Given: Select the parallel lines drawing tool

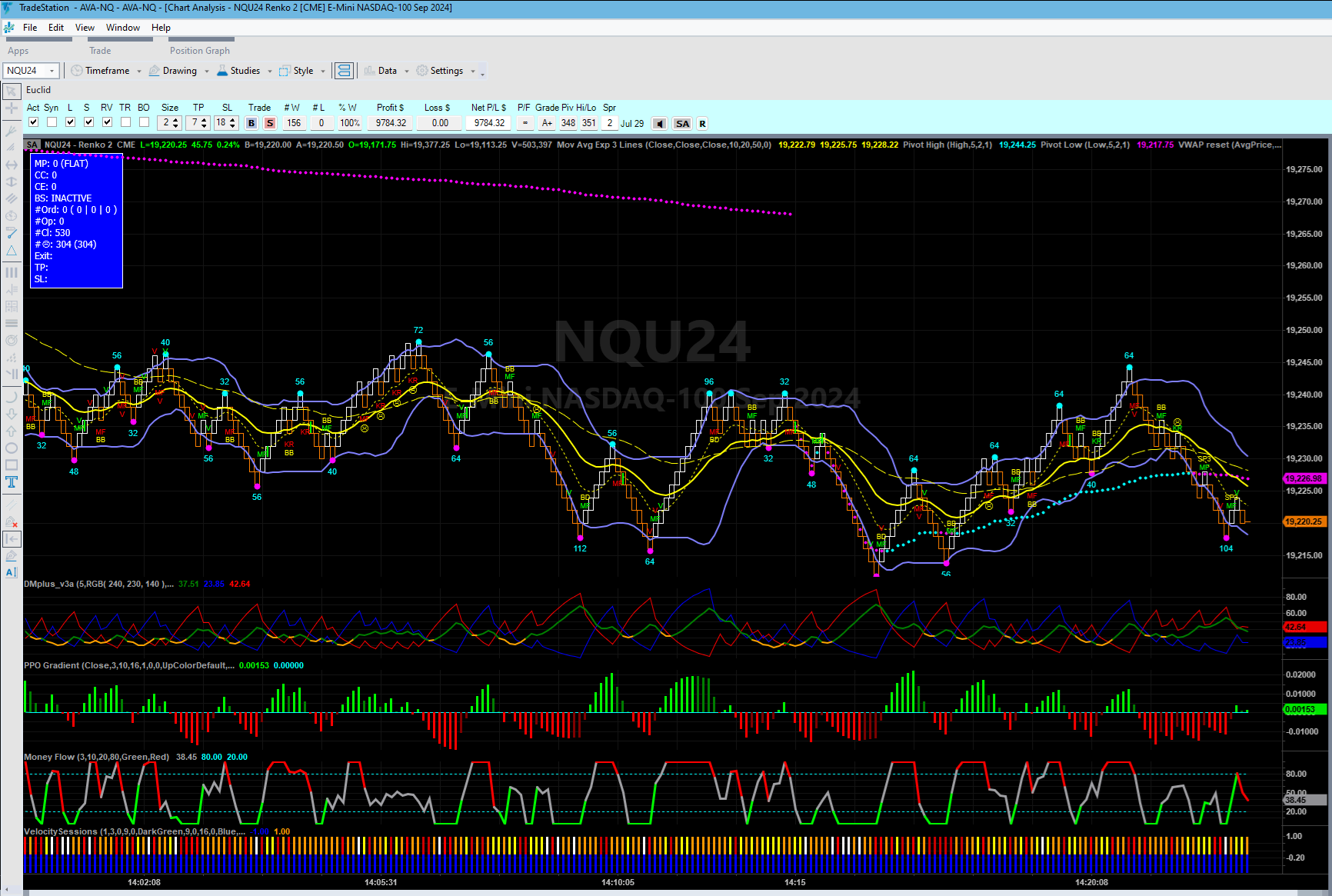Looking at the screenshot, I should point(12,198).
